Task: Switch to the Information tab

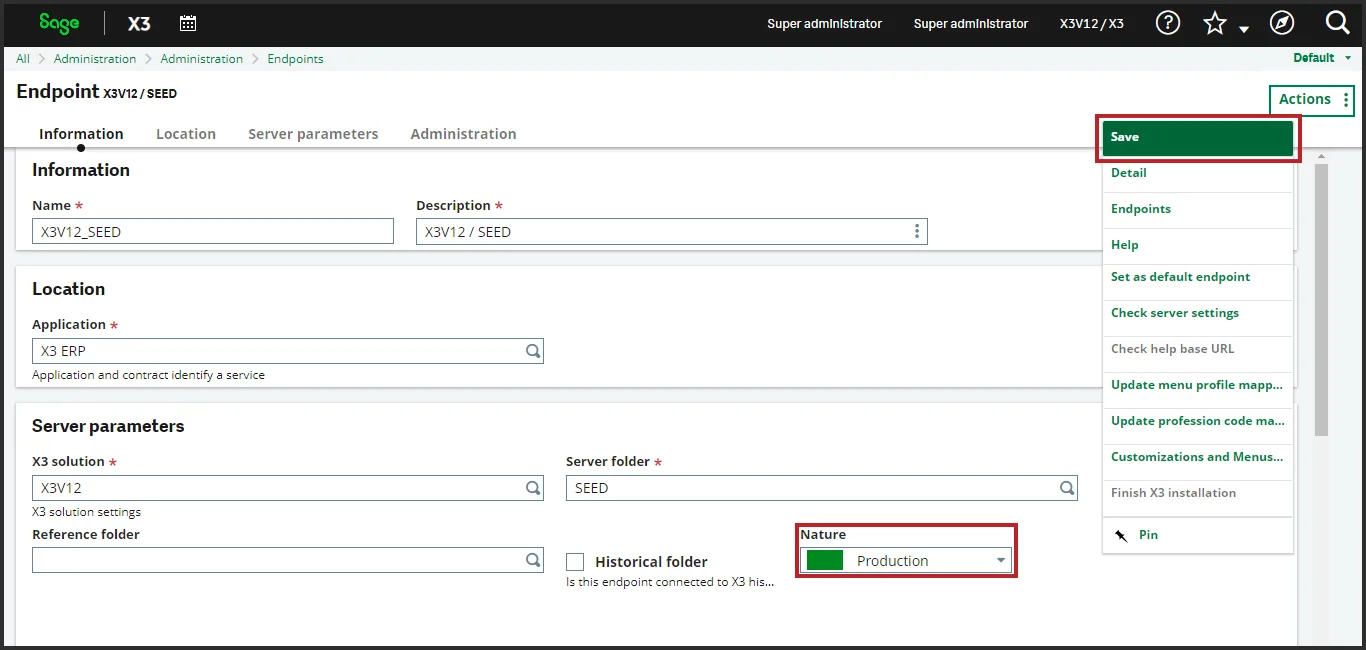Action: coord(81,134)
